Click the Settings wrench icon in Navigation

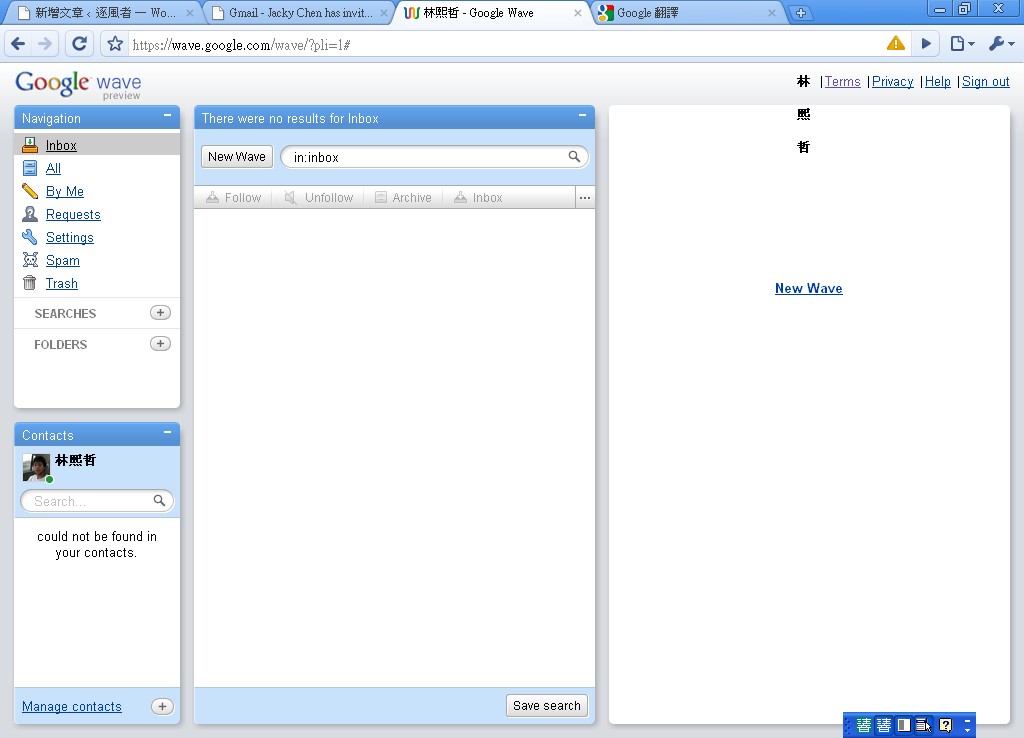click(30, 236)
